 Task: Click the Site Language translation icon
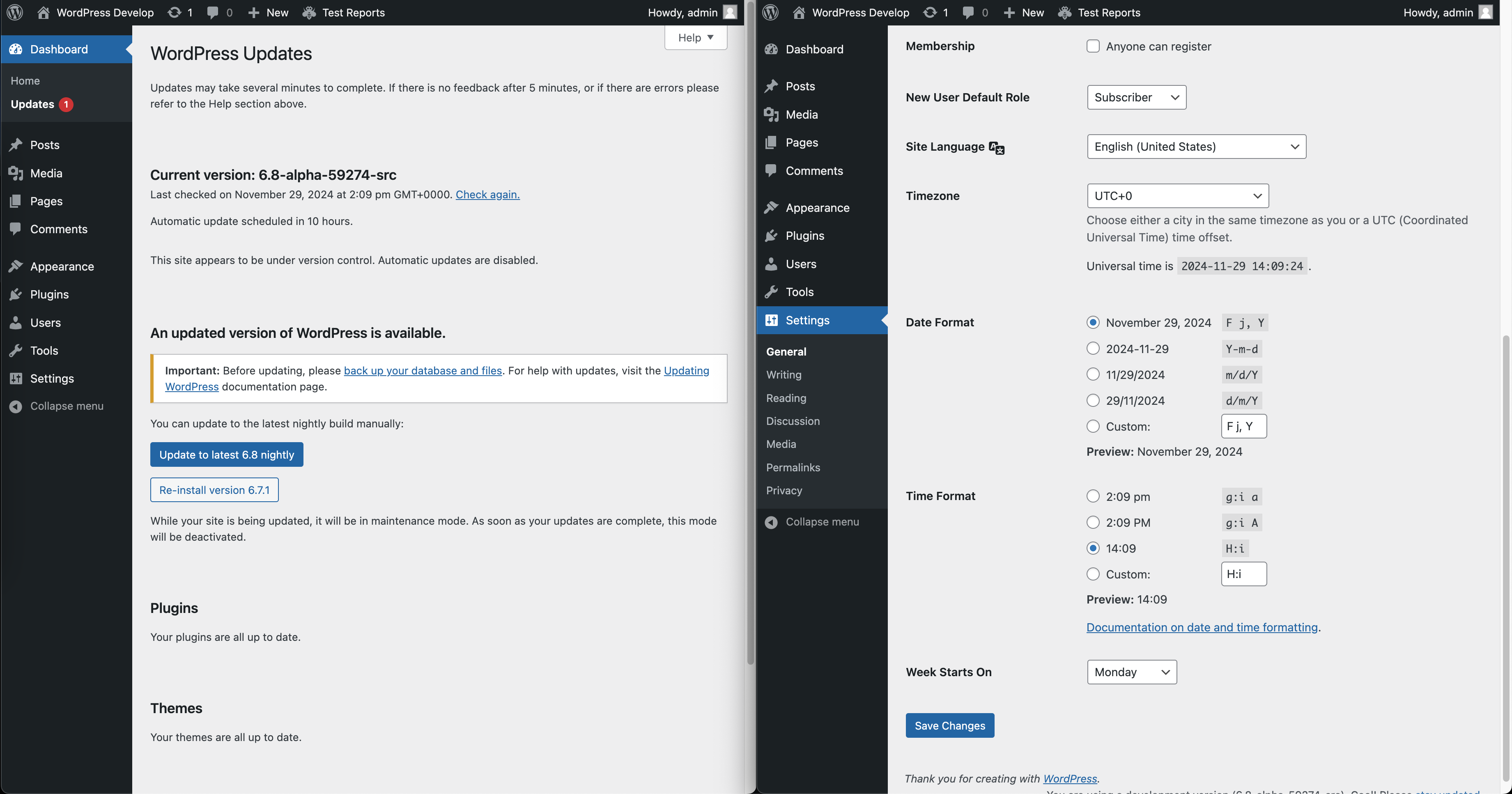point(997,148)
